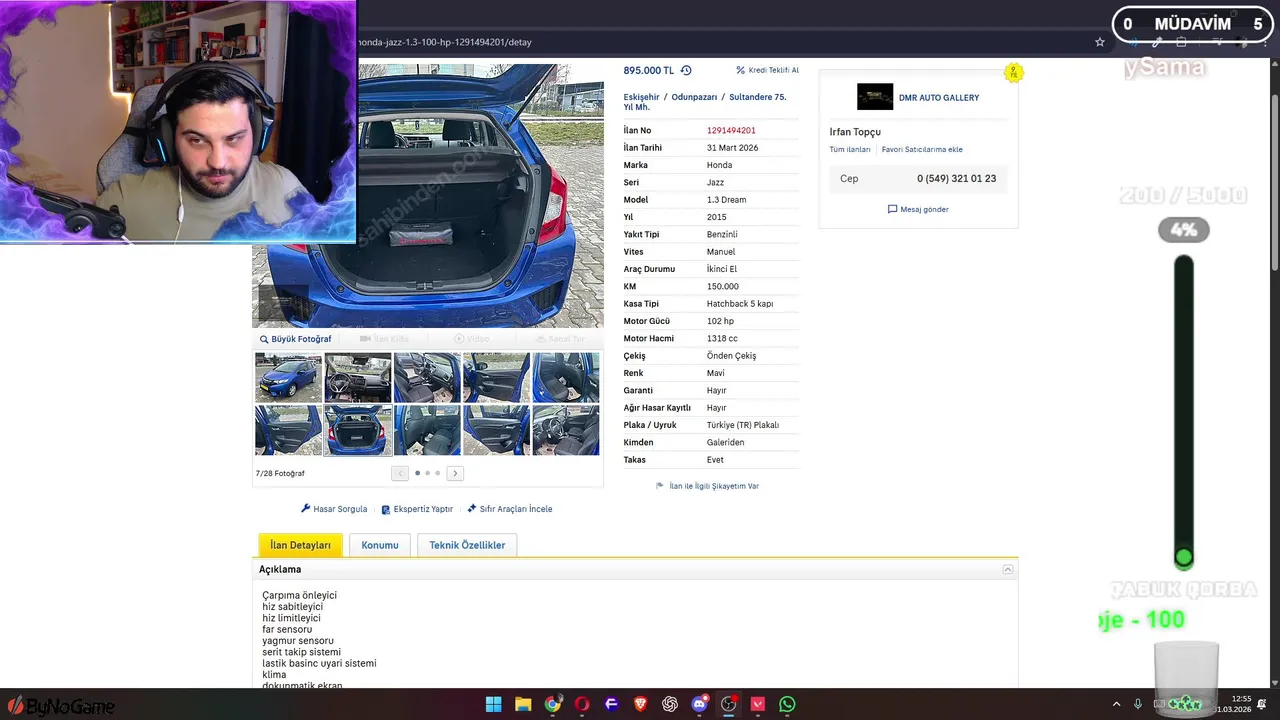This screenshot has height=720, width=1280.
Task: Open Opera browser from taskbar
Action: pos(582,704)
